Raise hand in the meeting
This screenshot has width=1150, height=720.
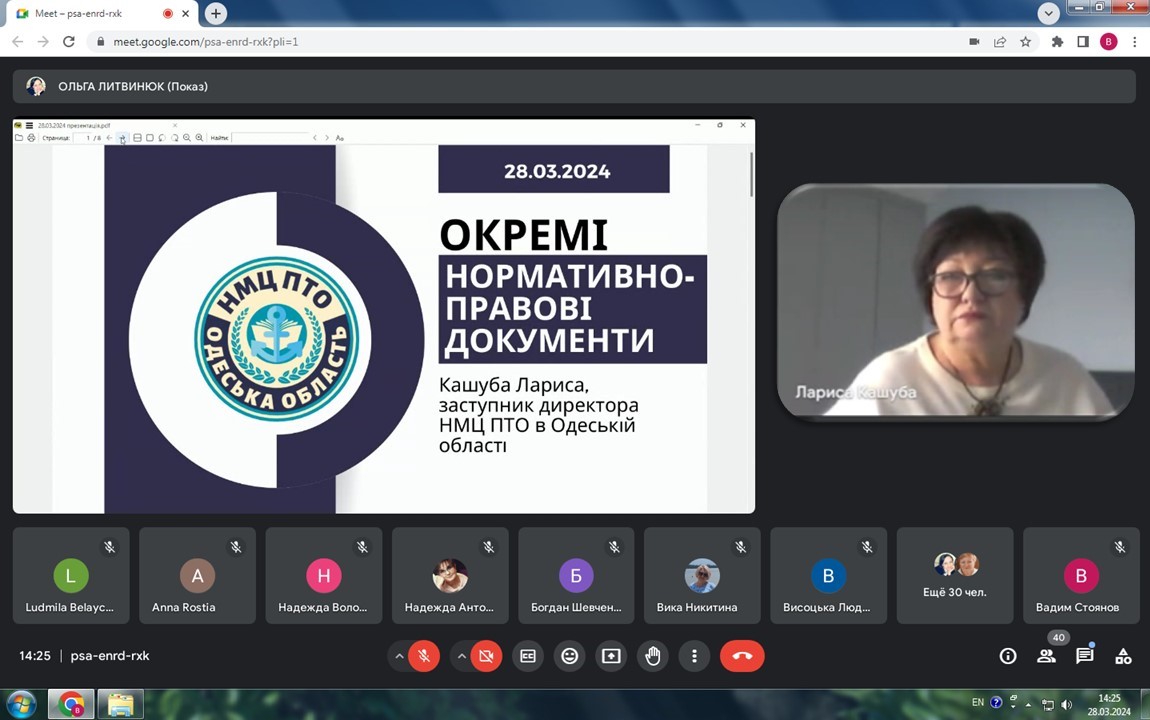pyautogui.click(x=653, y=656)
